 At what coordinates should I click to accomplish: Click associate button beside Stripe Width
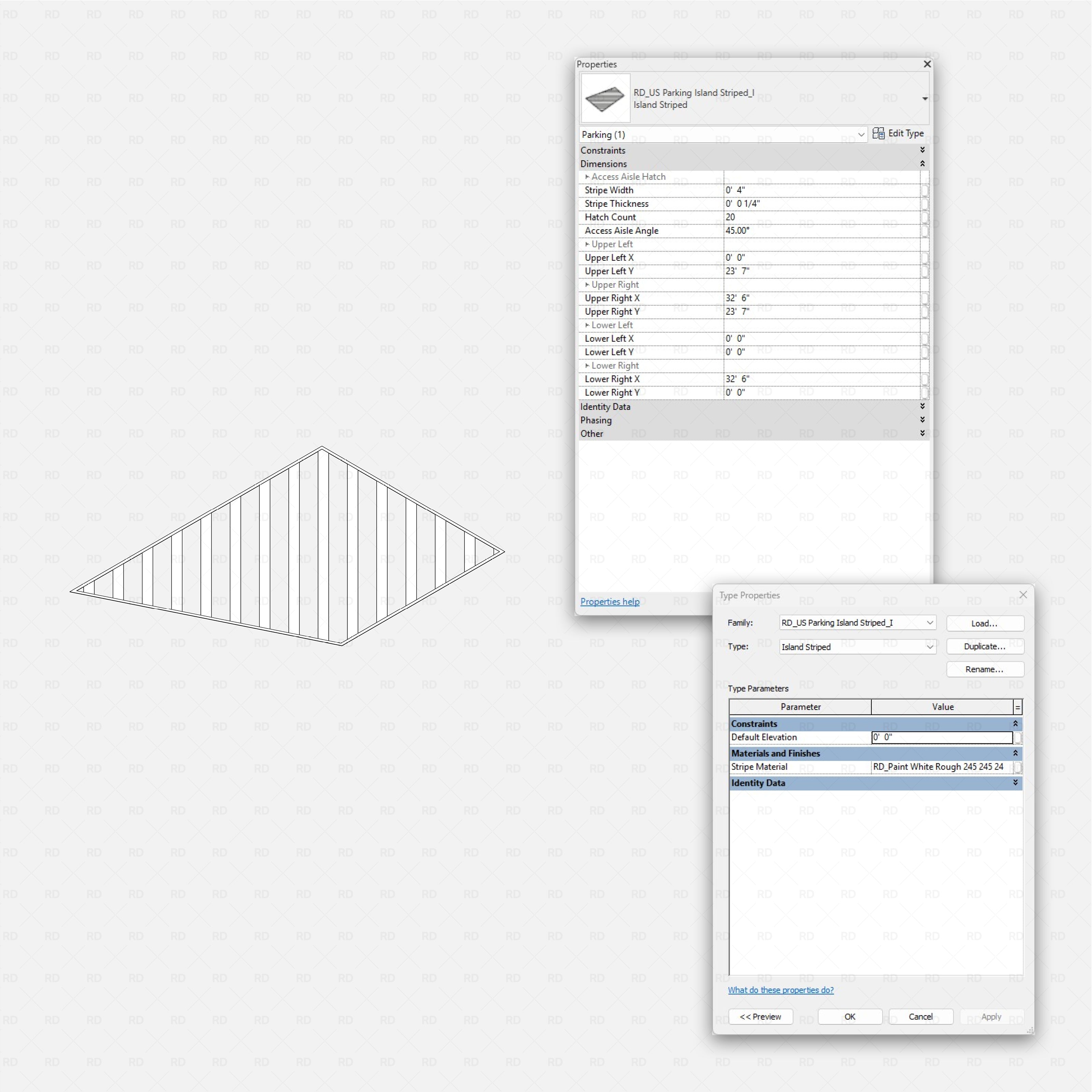(x=925, y=190)
